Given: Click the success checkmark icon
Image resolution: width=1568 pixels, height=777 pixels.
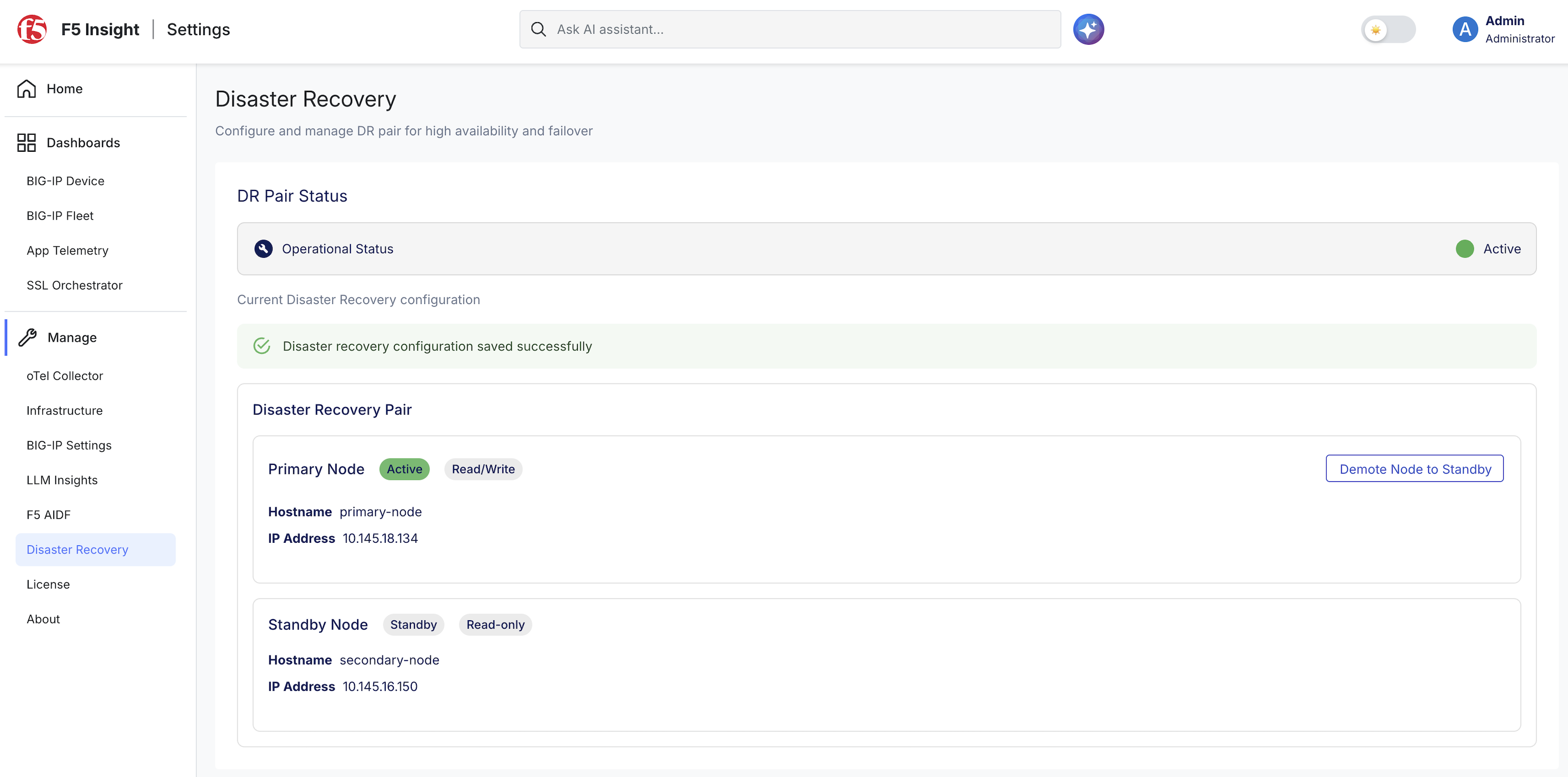Looking at the screenshot, I should click(x=262, y=346).
